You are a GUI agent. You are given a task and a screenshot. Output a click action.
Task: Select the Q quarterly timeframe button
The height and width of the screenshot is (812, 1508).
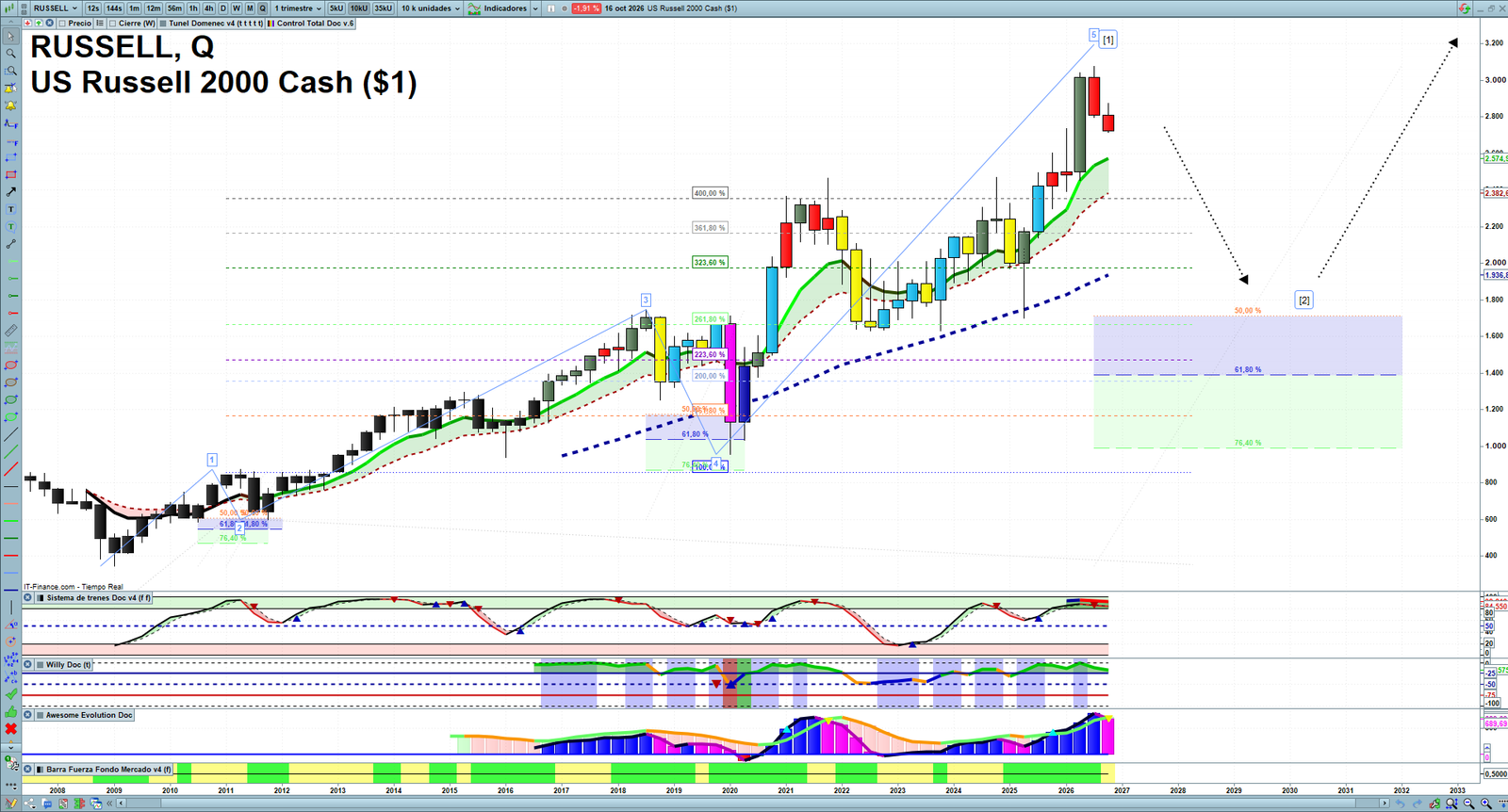(263, 8)
